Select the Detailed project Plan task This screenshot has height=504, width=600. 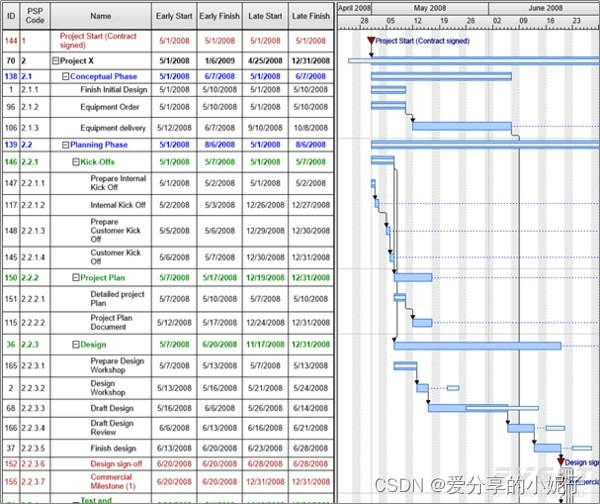click(x=118, y=298)
